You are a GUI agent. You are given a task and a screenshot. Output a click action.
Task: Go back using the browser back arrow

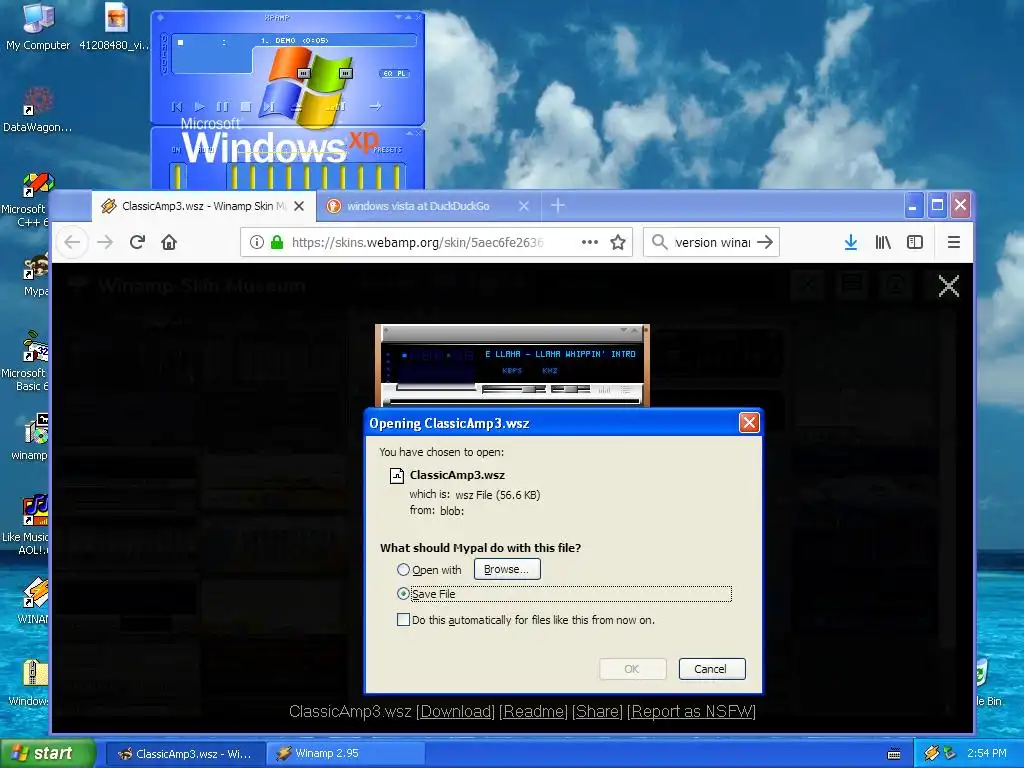tap(72, 242)
